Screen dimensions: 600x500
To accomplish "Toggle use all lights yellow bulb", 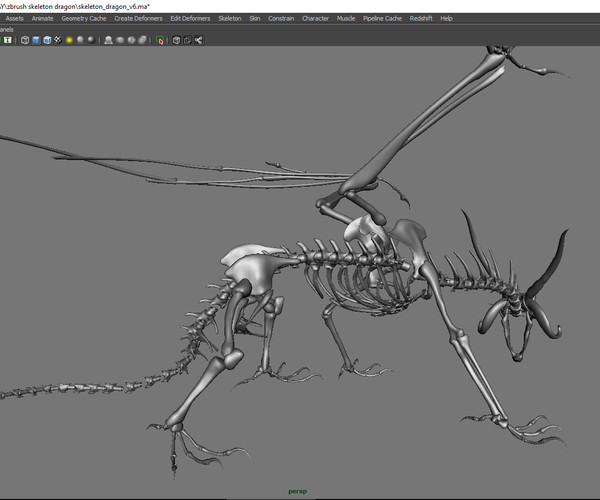I will click(x=69, y=40).
